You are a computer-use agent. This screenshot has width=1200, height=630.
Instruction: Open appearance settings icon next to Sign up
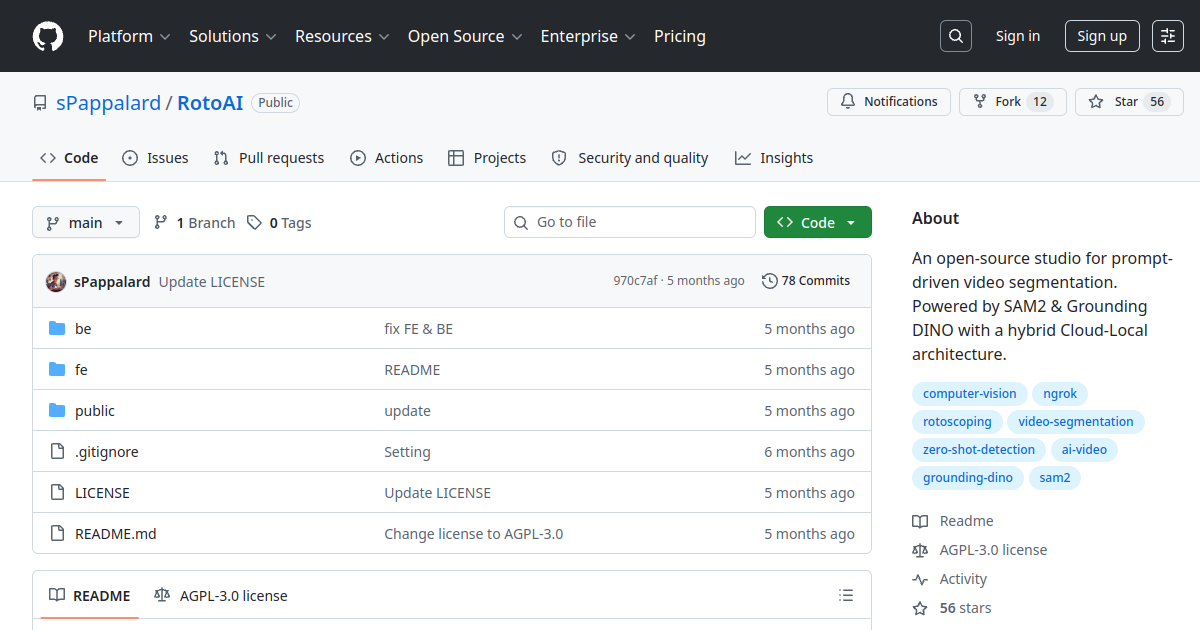tap(1168, 36)
